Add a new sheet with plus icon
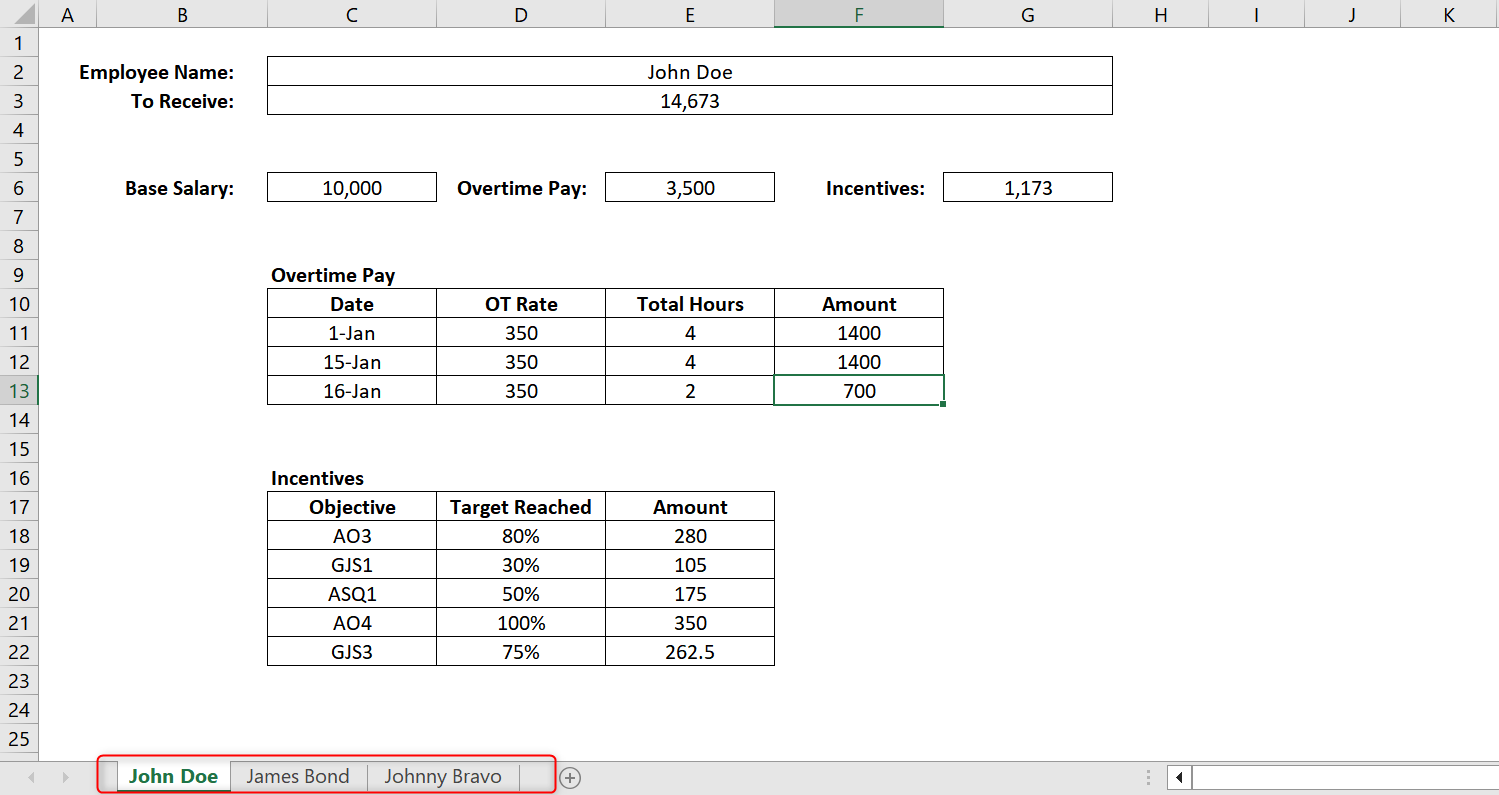Viewport: 1499px width, 795px height. tap(569, 777)
